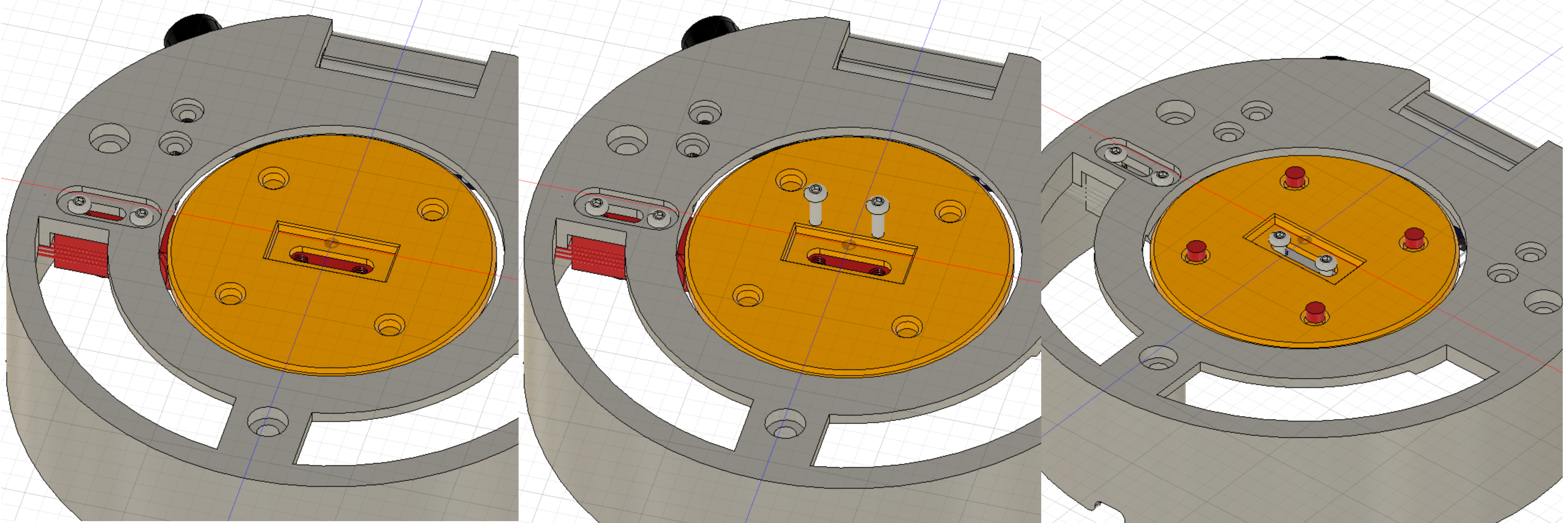The image size is (1568, 523).
Task: Click the bottom red pin on the right view's disc
Action: coord(1315,313)
